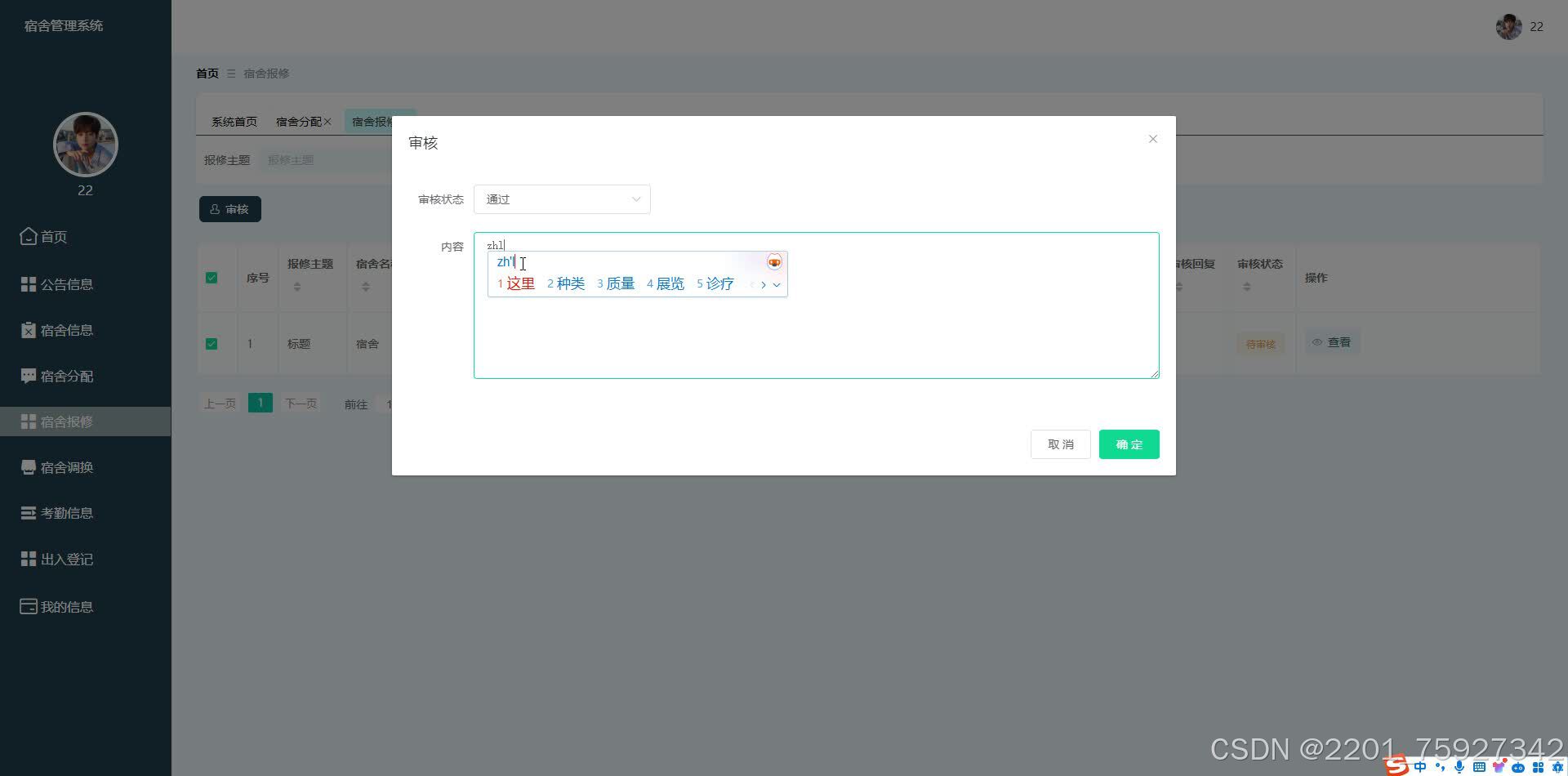Image resolution: width=1568 pixels, height=776 pixels.
Task: Open 我的信息 via its card icon
Action: pyautogui.click(x=29, y=607)
